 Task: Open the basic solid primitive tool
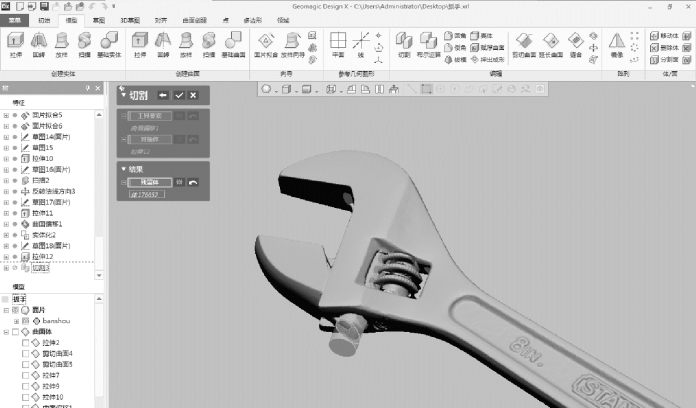click(109, 44)
